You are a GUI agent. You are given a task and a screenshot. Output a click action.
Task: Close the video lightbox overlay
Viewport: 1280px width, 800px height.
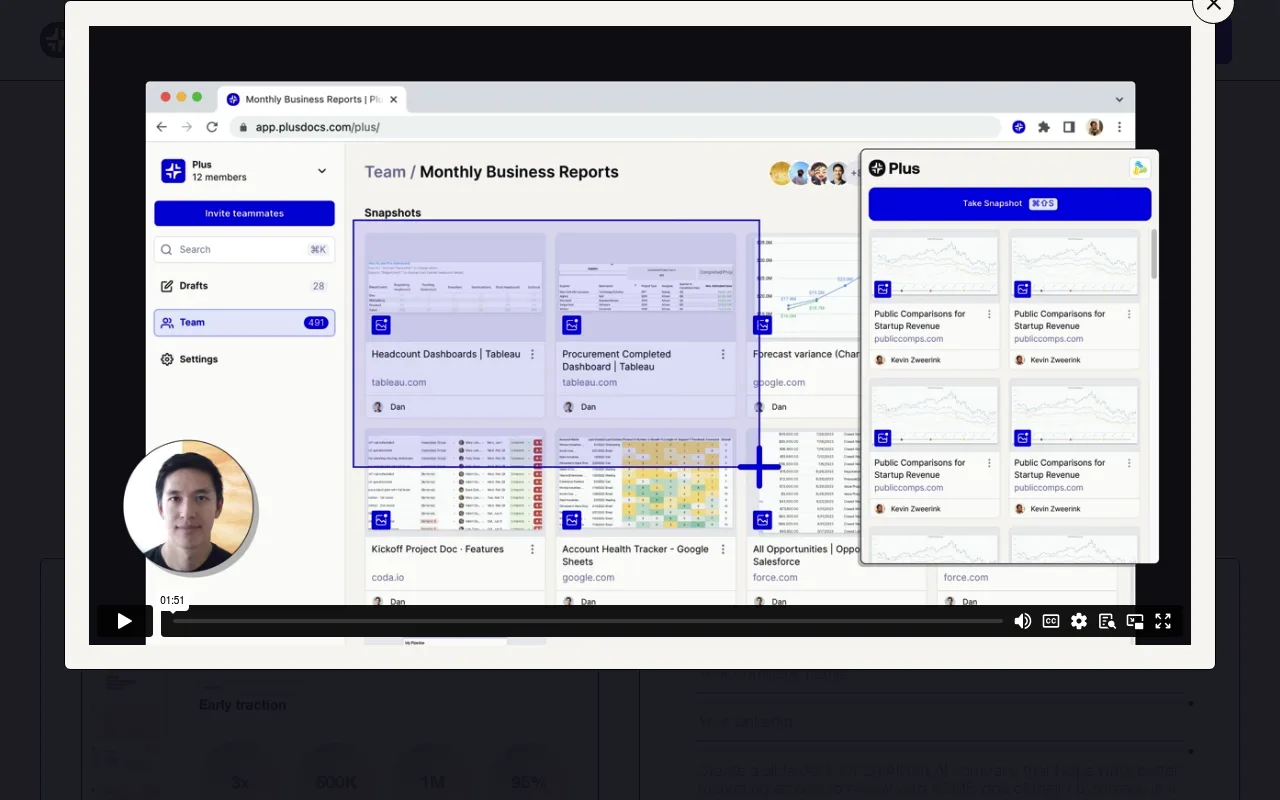click(1213, 5)
